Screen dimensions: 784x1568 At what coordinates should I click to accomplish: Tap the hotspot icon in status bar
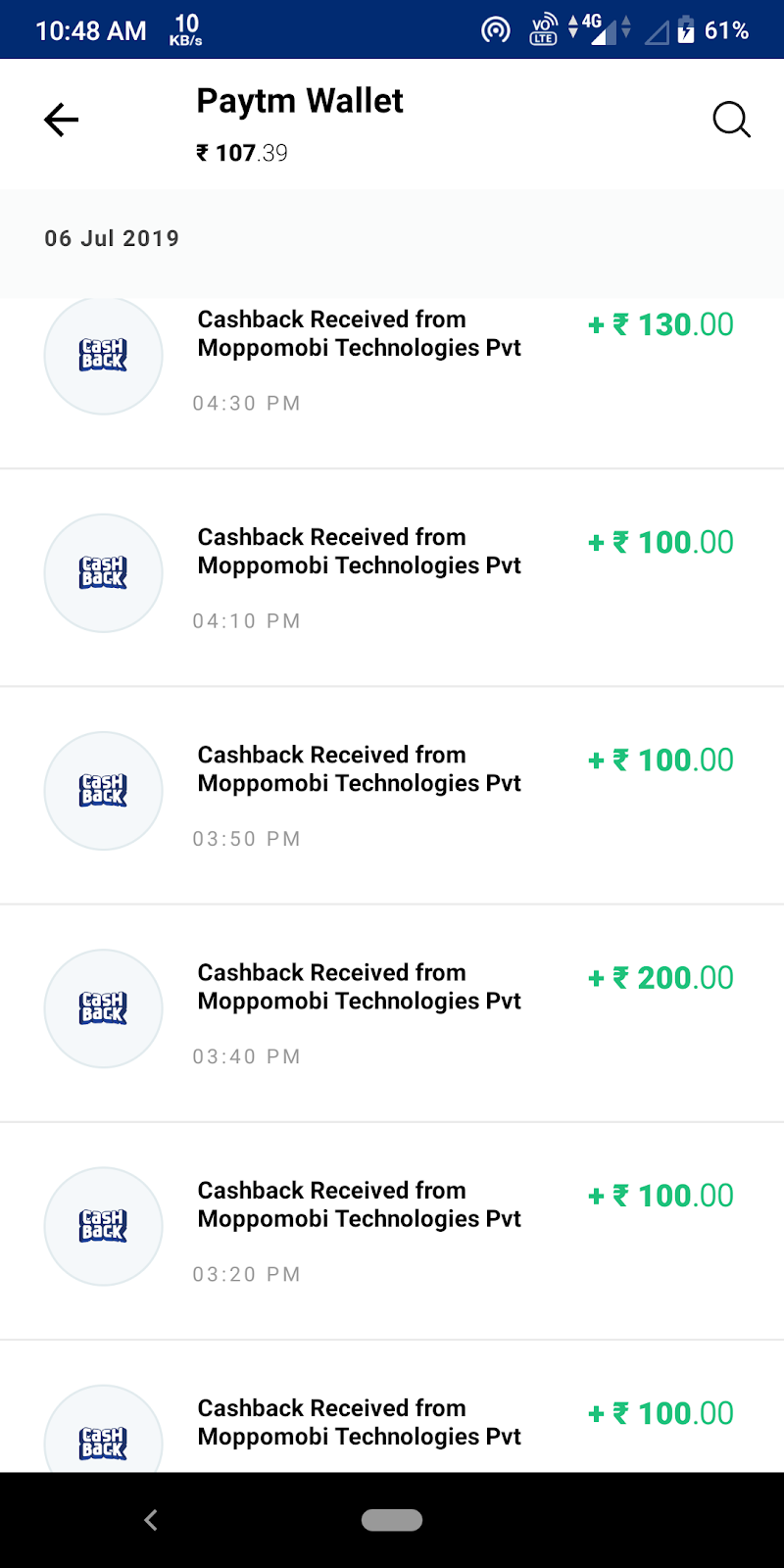click(496, 30)
